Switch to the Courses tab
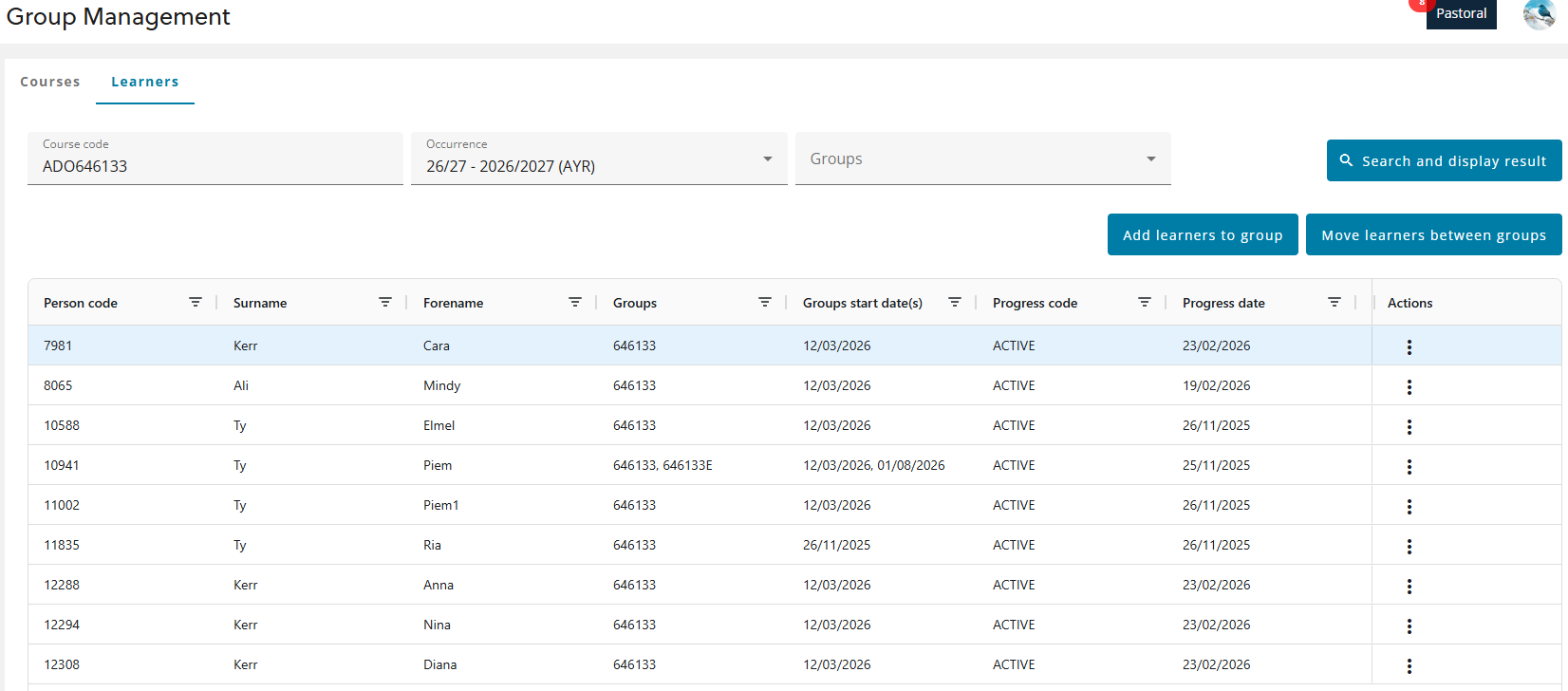1568x691 pixels. pyautogui.click(x=50, y=82)
